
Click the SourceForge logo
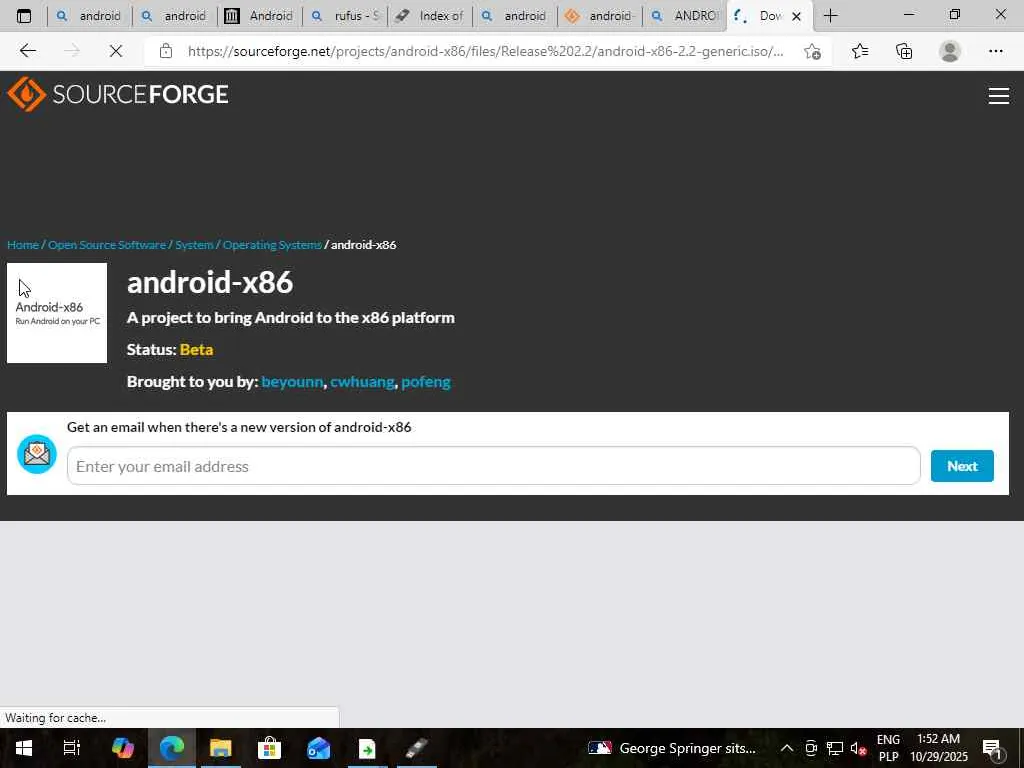[118, 94]
